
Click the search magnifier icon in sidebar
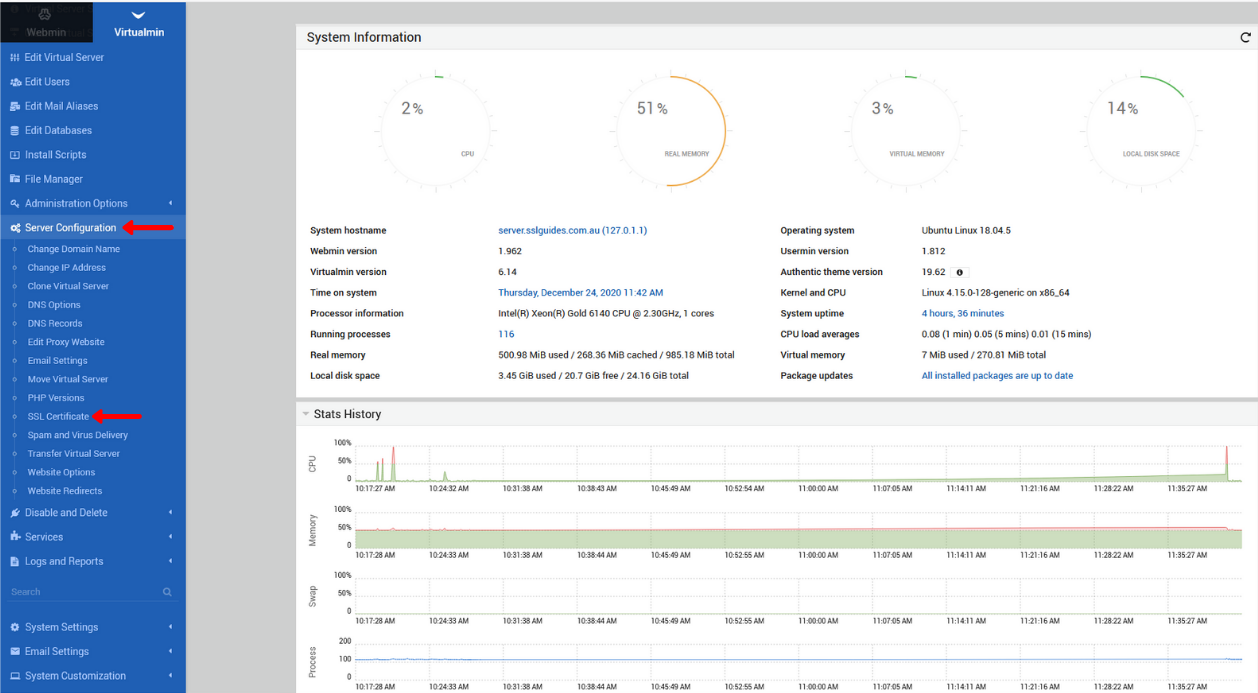[167, 591]
